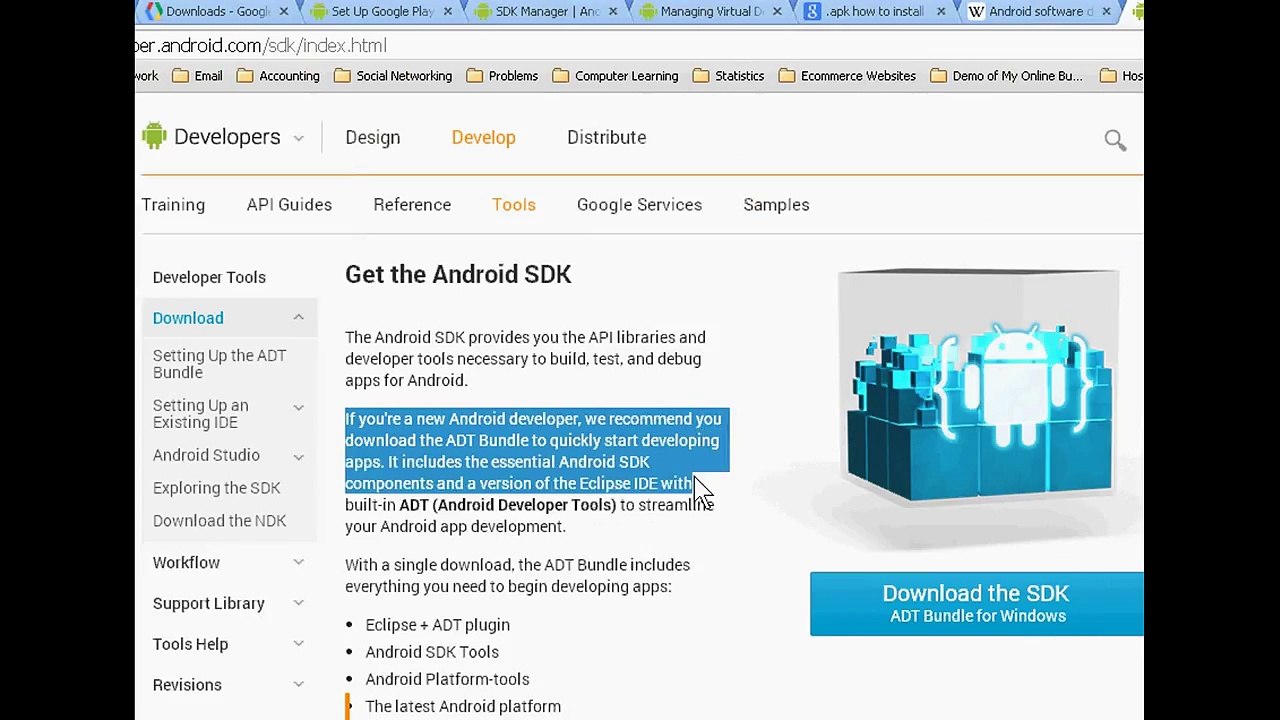Open the Tools sub-navigation link

(x=514, y=204)
